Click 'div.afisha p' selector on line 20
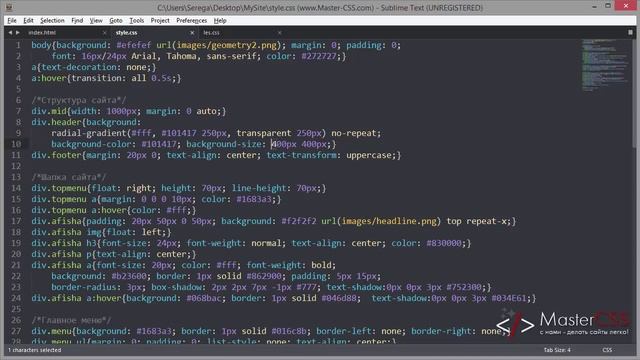 click(61, 254)
